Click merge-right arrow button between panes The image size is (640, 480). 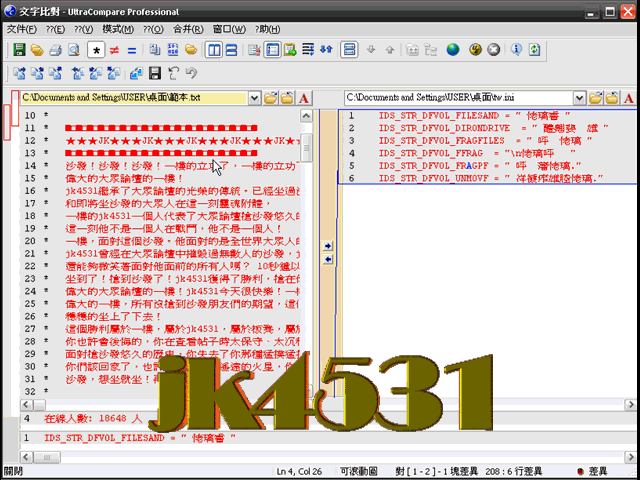click(328, 245)
